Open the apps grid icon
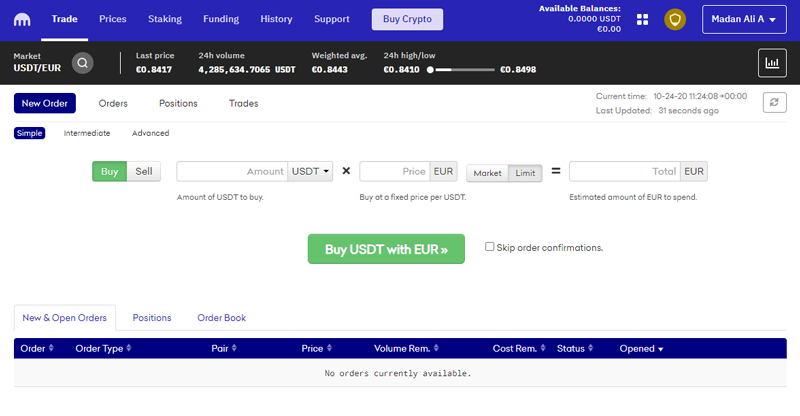Screen dimensions: 800x416 [x=642, y=19]
